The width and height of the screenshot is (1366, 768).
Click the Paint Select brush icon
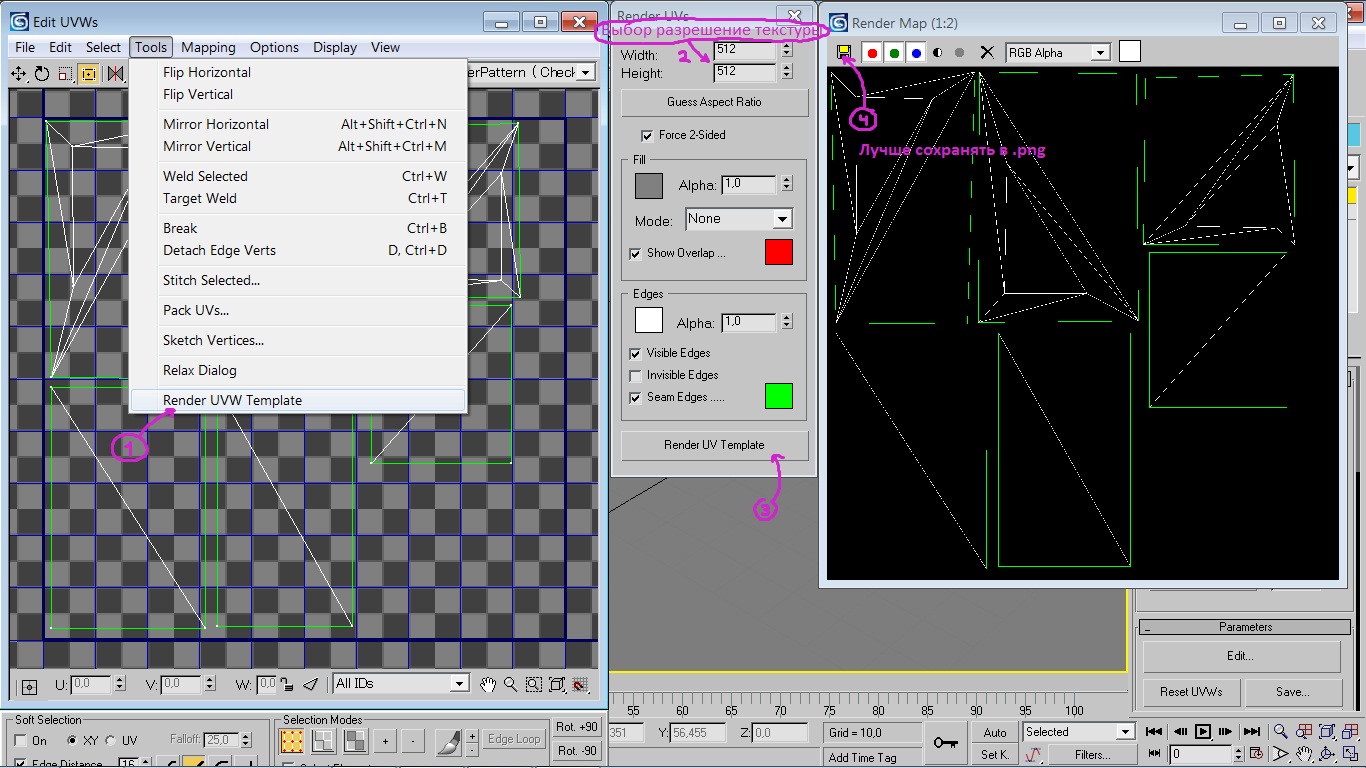(x=449, y=741)
